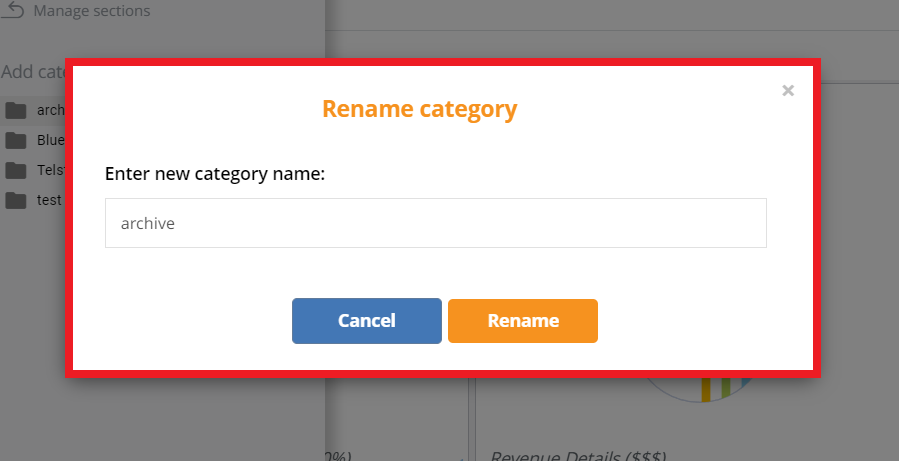899x461 pixels.
Task: Click the test category folder icon
Action: coord(15,200)
